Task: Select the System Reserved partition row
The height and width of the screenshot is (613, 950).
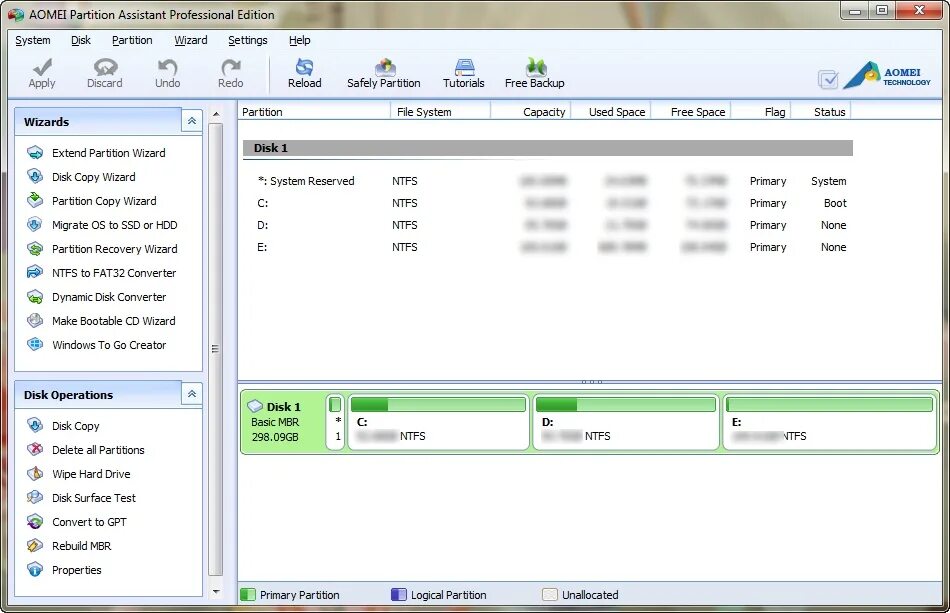Action: [548, 181]
